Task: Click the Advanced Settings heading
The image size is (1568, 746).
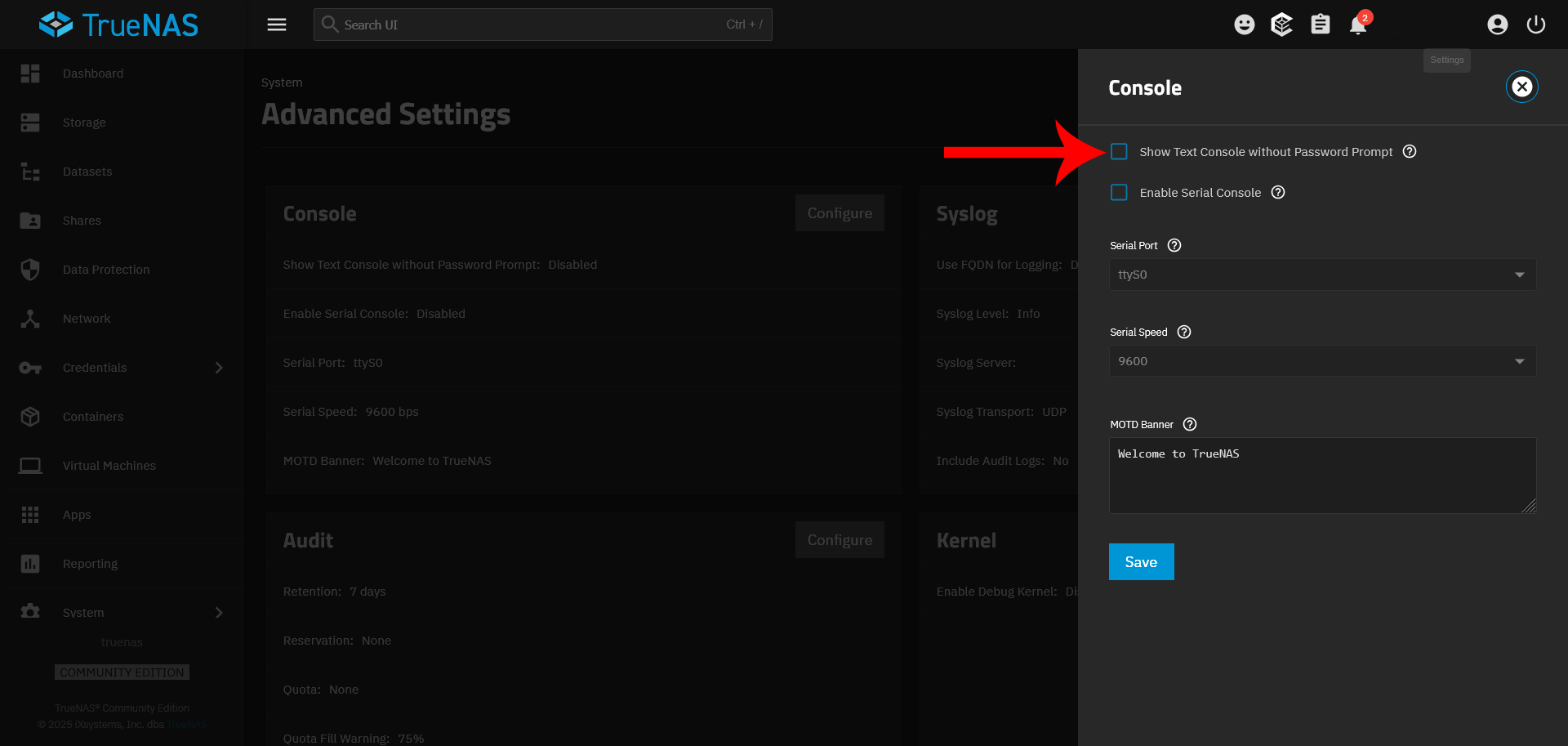Action: coord(385,114)
